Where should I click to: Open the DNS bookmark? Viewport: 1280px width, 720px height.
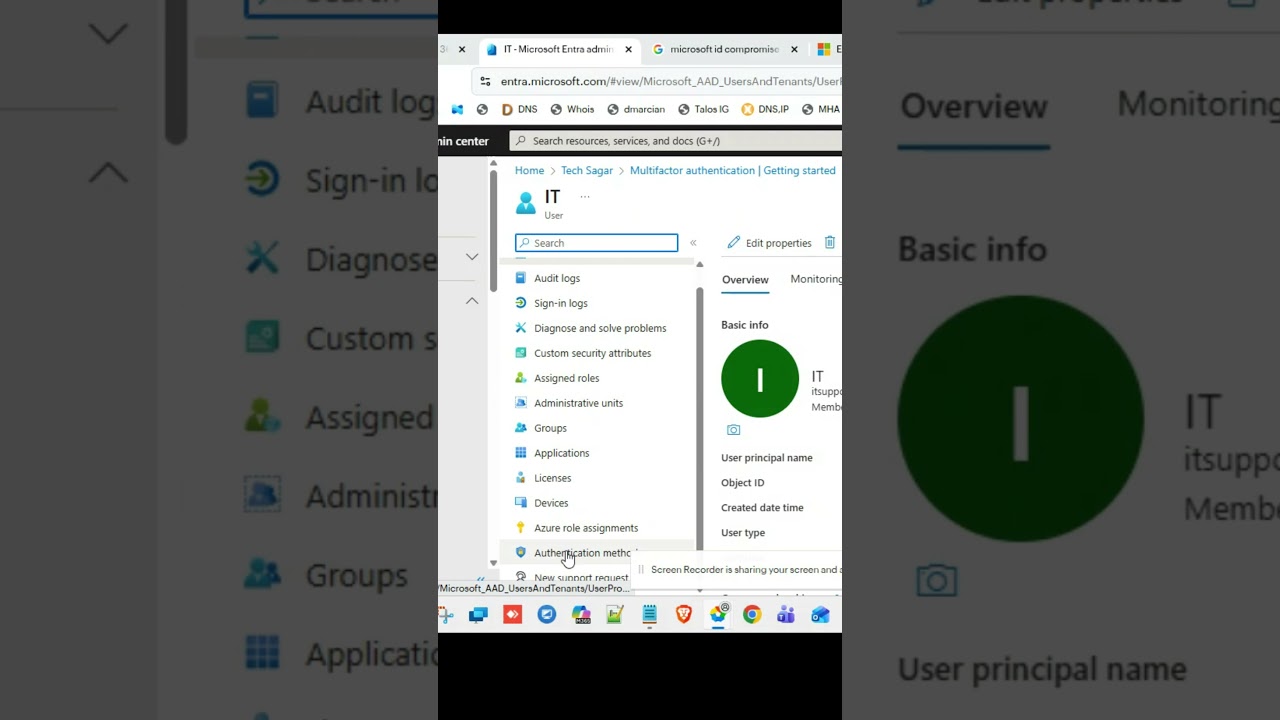coord(519,110)
